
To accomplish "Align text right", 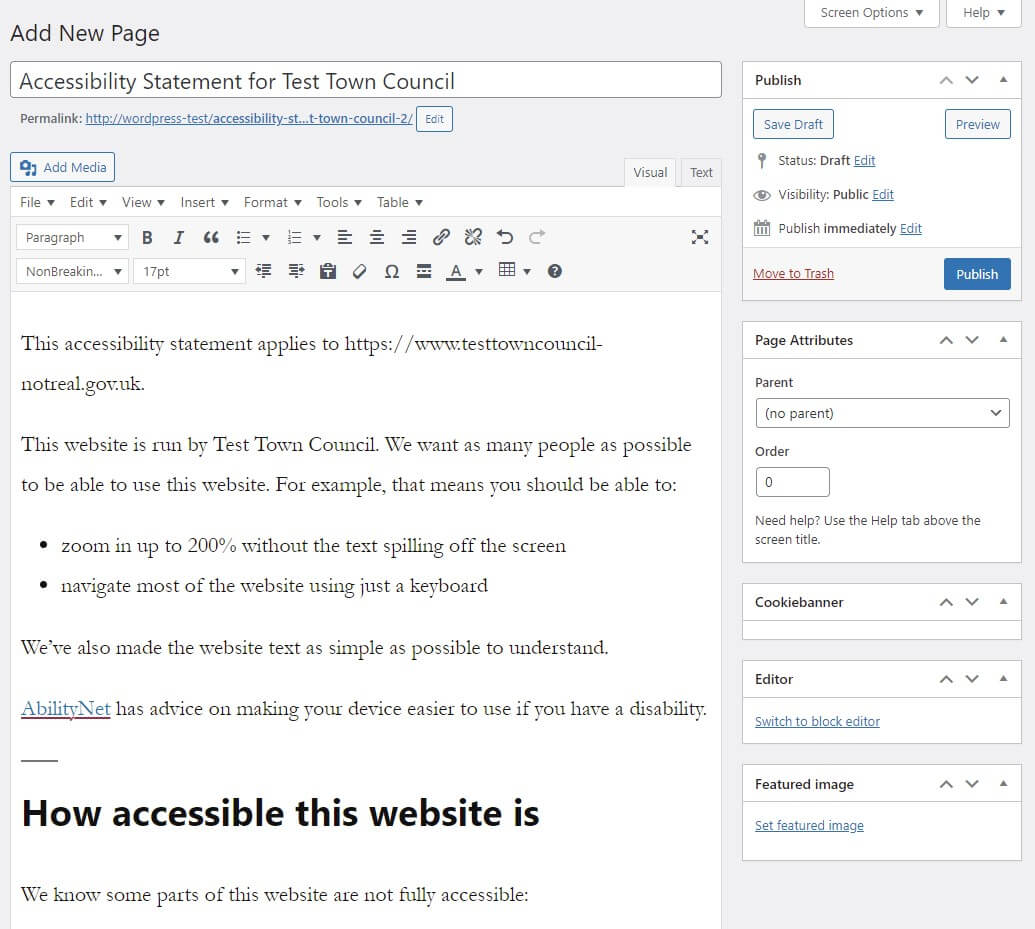I will (409, 237).
